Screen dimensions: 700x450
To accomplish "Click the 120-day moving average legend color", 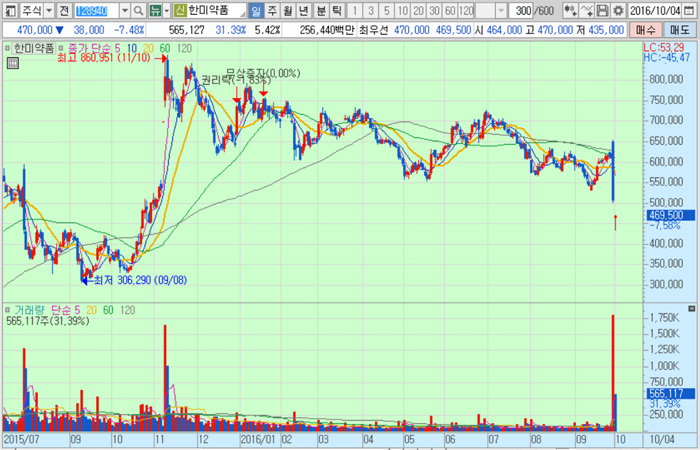I will click(184, 48).
